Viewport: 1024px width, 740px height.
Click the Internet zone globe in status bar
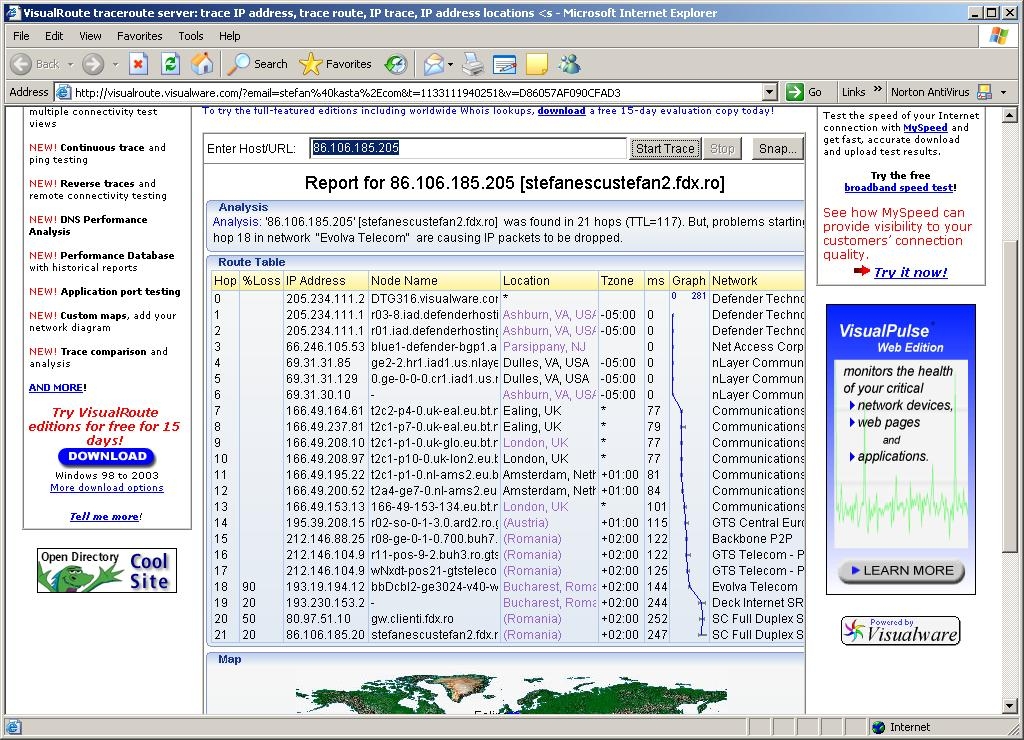click(x=878, y=727)
